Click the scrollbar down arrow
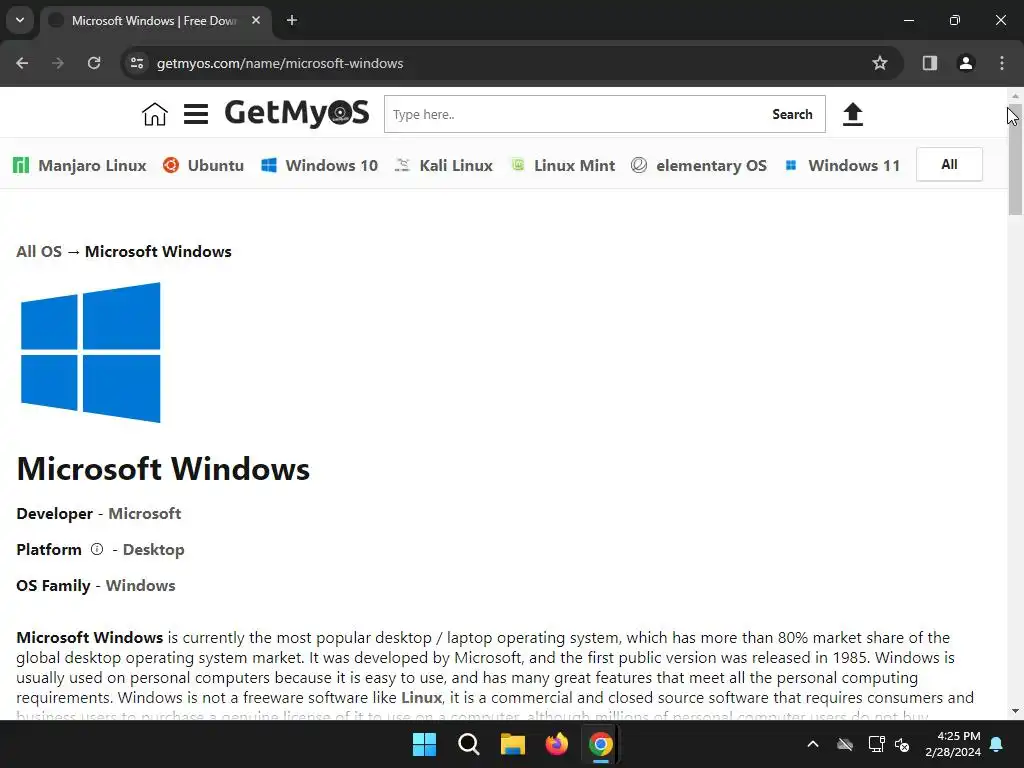Image resolution: width=1024 pixels, height=768 pixels. click(1014, 711)
